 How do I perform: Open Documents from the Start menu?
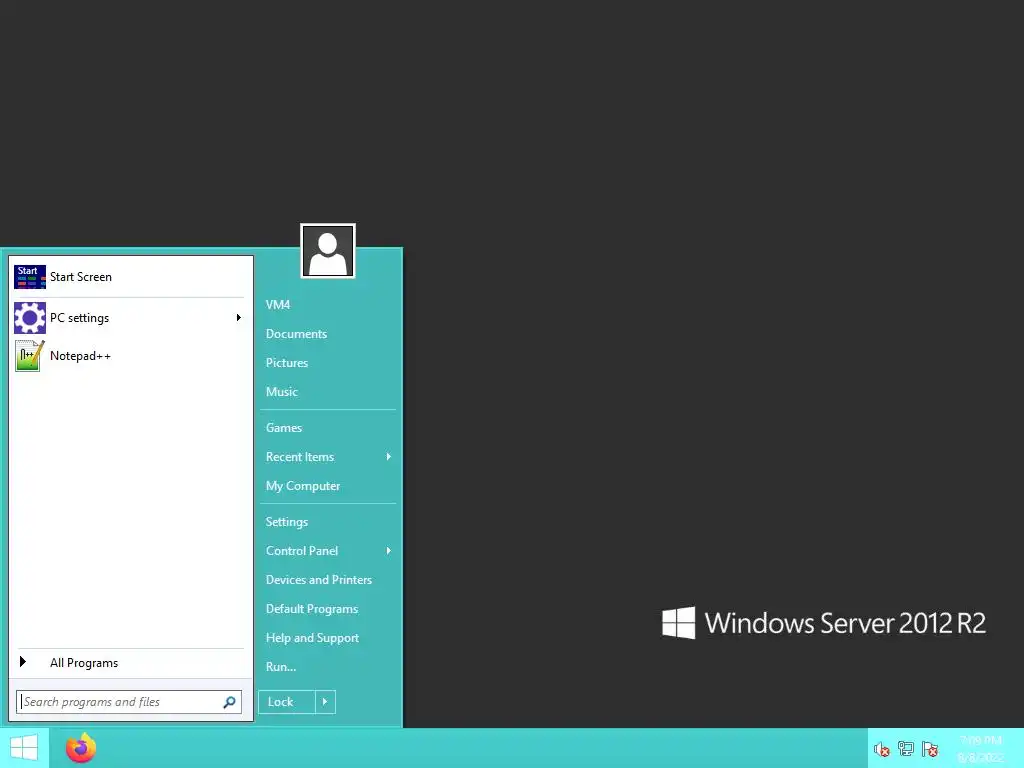(296, 334)
